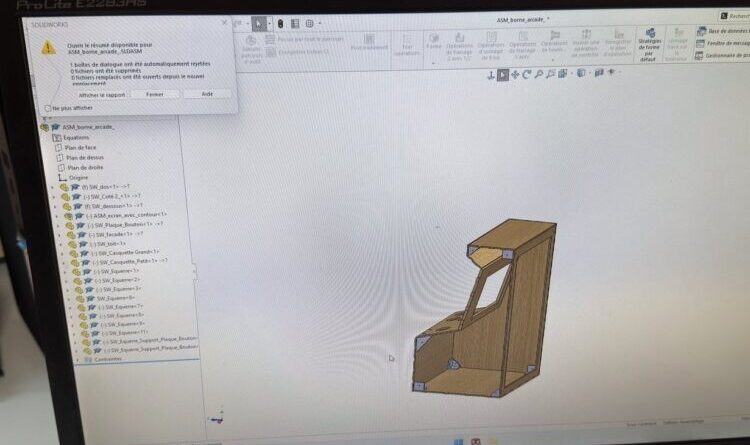This screenshot has height=445, width=750.
Task: Click the rotate view icon in the viewport toolbar
Action: coord(526,74)
